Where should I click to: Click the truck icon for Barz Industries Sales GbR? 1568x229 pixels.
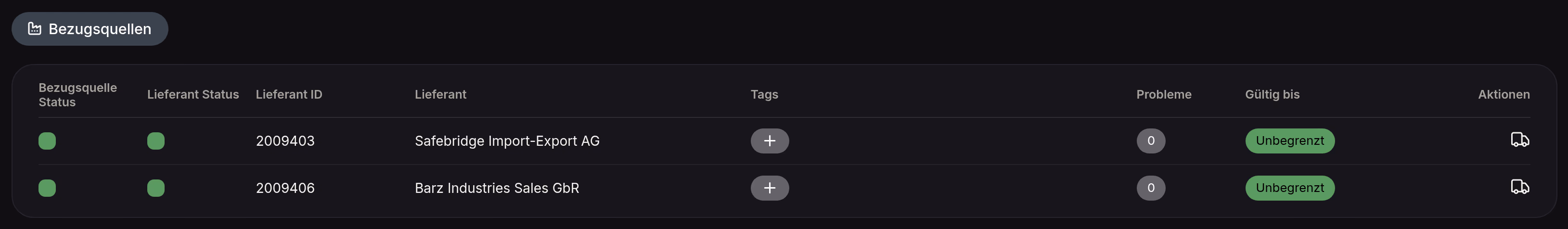[x=1520, y=187]
